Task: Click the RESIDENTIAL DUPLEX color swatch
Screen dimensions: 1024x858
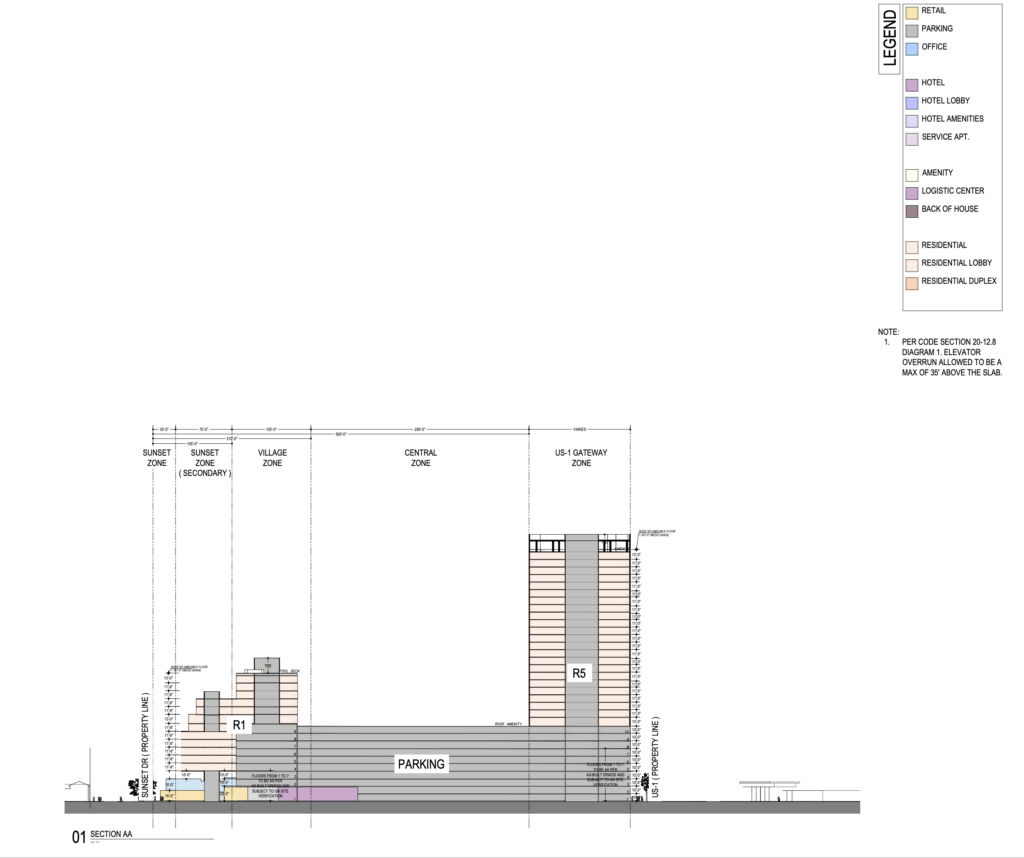Action: pos(910,281)
